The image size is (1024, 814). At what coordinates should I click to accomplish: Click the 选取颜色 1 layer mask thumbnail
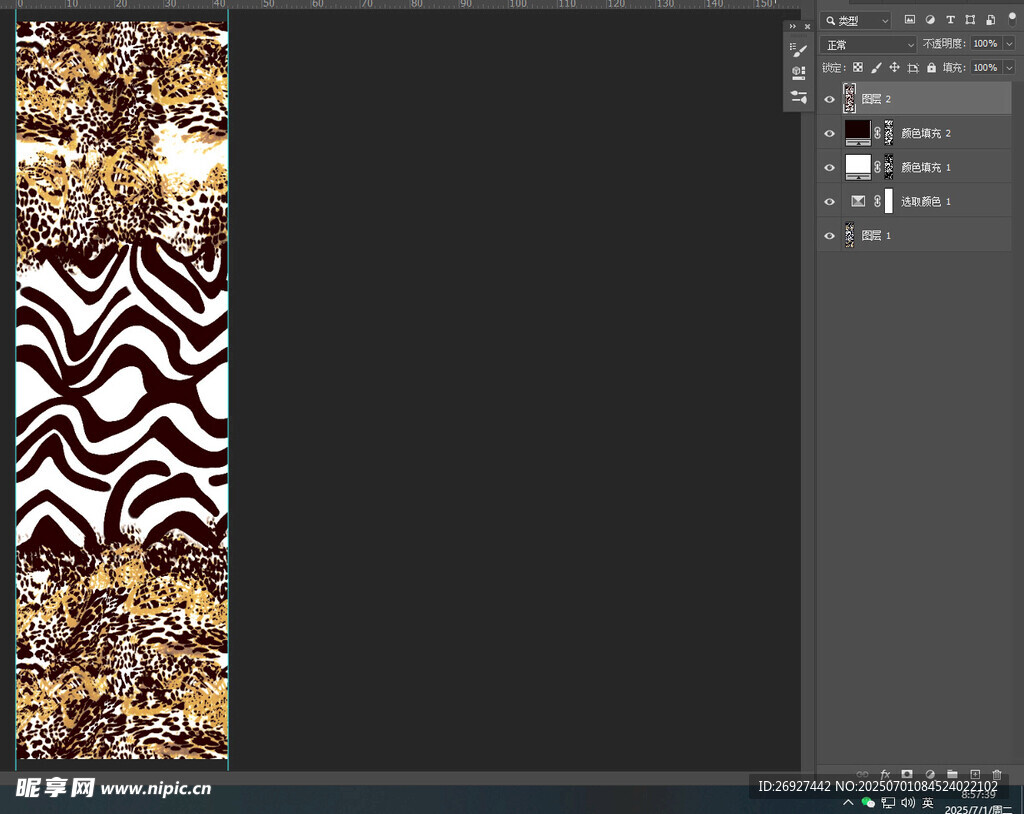[889, 201]
